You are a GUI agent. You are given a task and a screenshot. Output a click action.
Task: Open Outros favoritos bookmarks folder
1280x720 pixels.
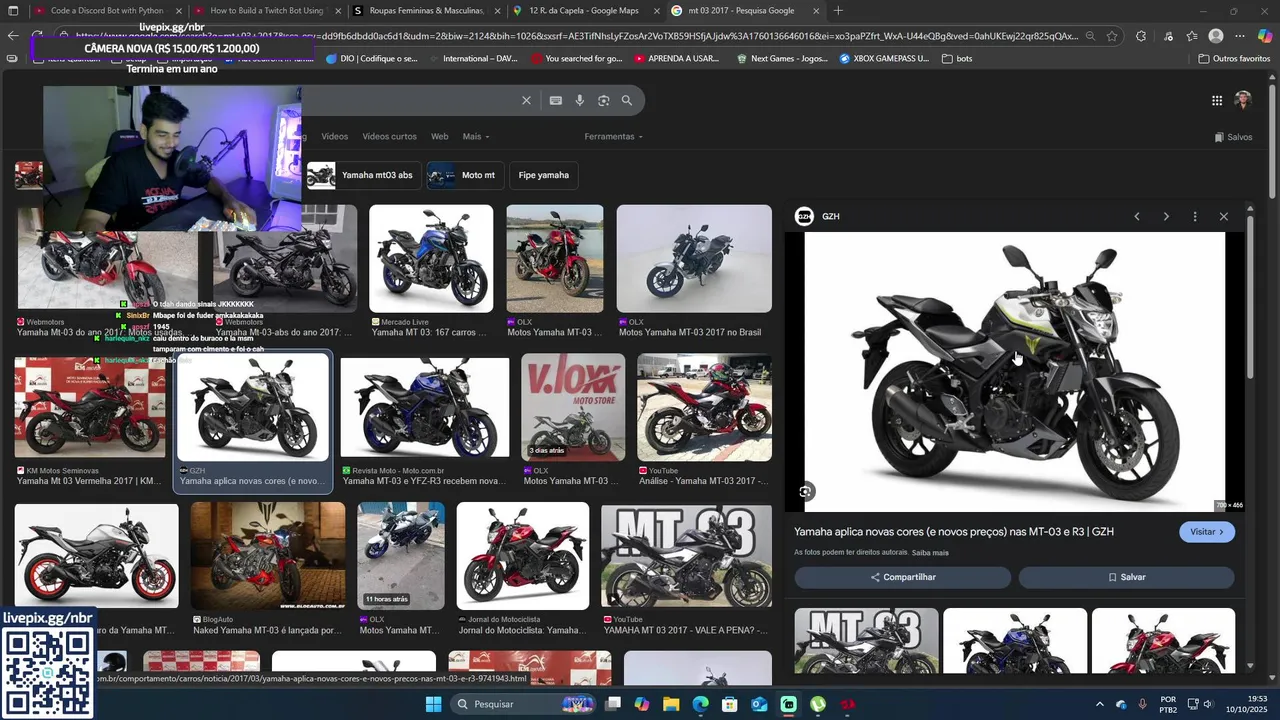point(1234,58)
